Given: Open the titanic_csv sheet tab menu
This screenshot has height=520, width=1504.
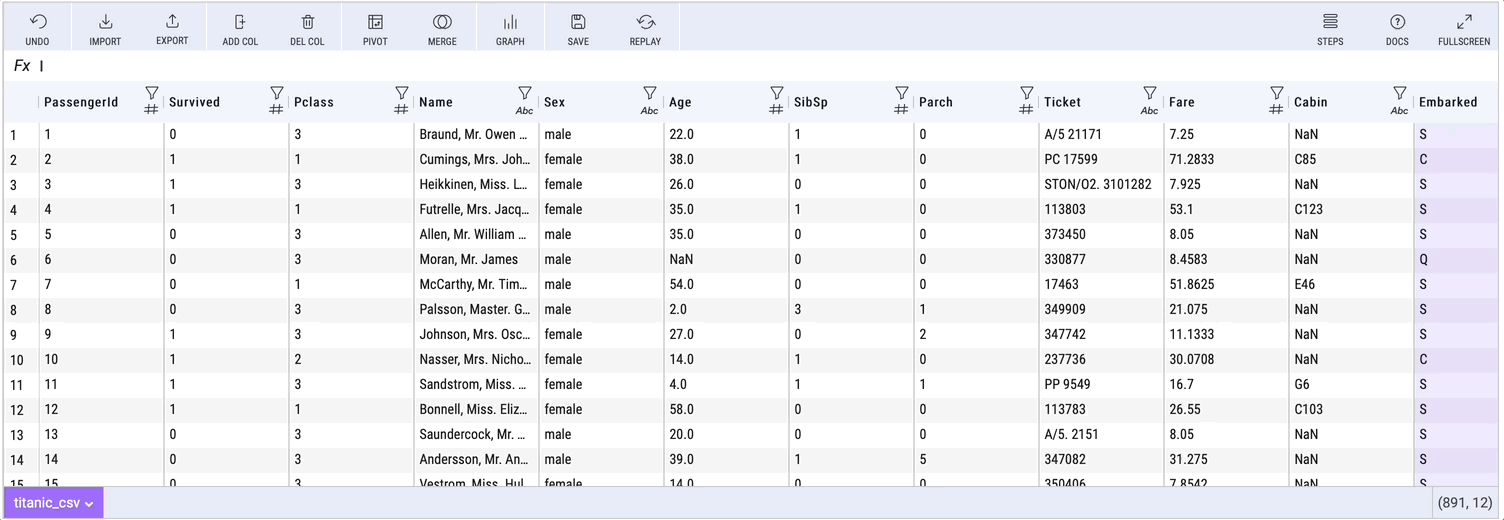Looking at the screenshot, I should tap(54, 503).
